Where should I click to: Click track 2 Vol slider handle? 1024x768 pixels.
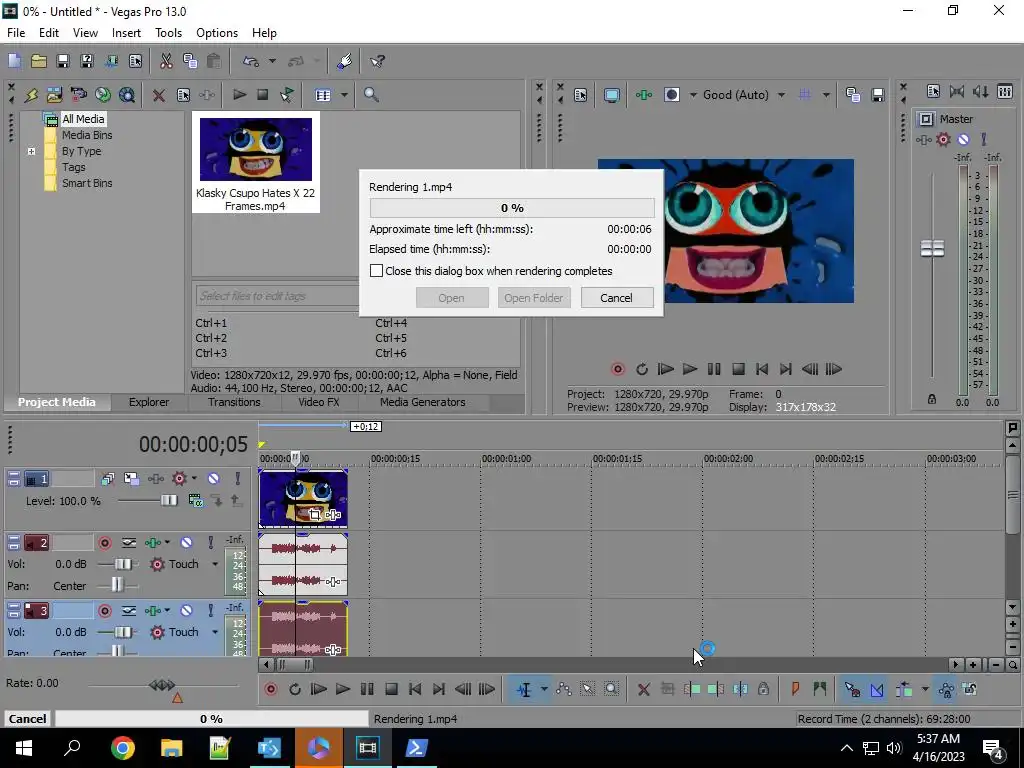(122, 564)
